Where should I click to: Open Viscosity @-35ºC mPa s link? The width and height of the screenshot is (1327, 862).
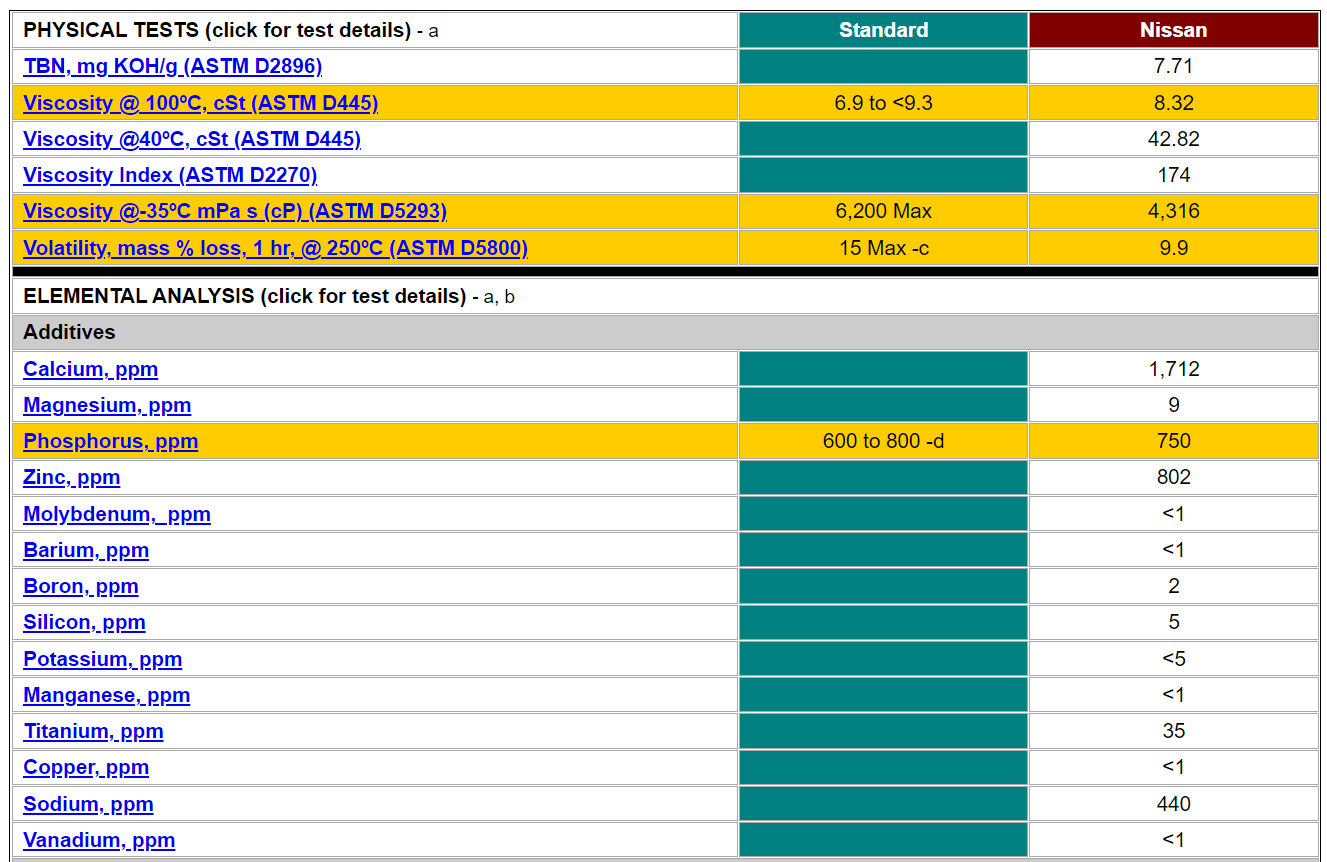tap(235, 210)
